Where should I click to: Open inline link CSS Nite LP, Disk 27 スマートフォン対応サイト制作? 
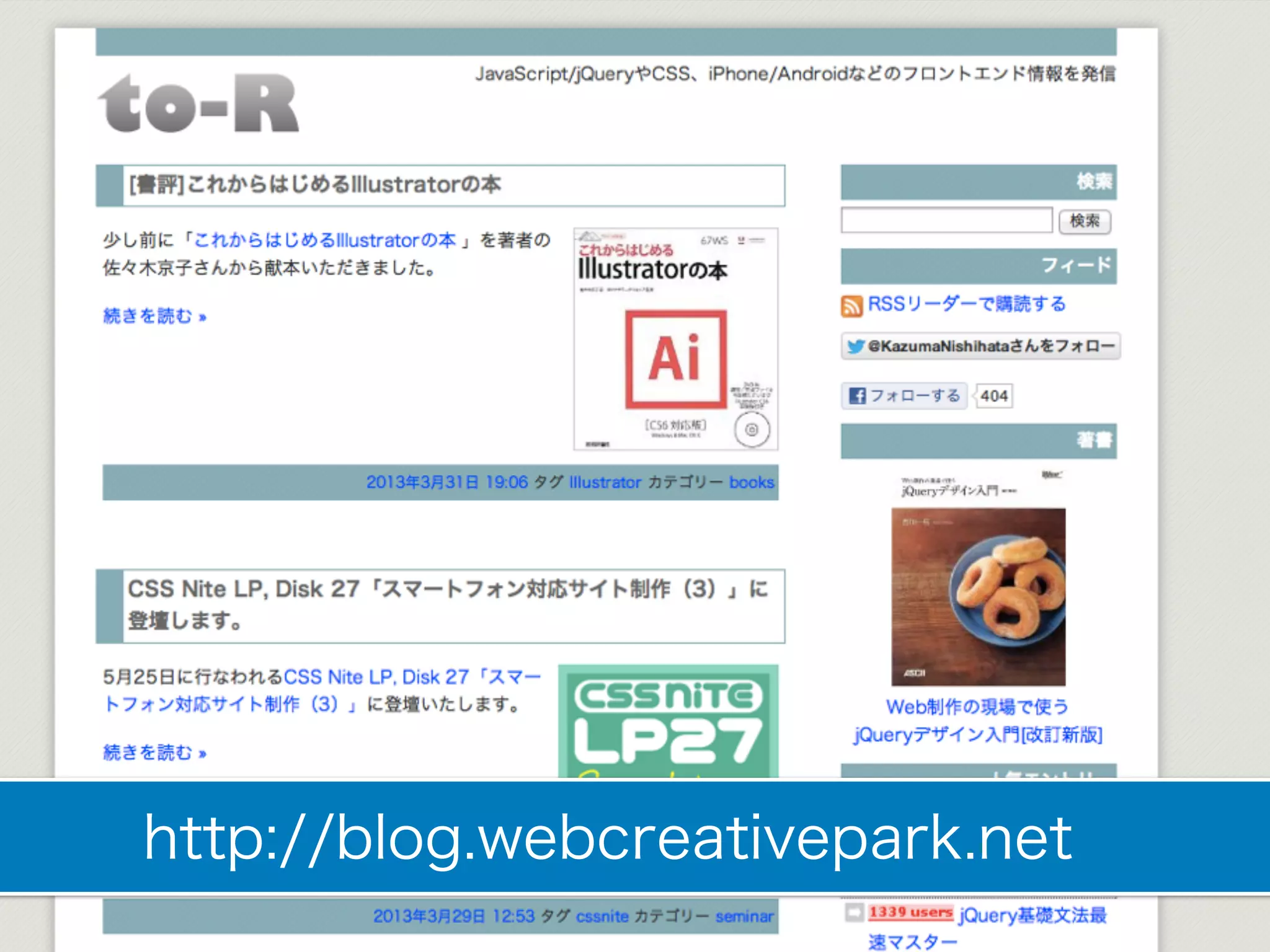click(321, 690)
